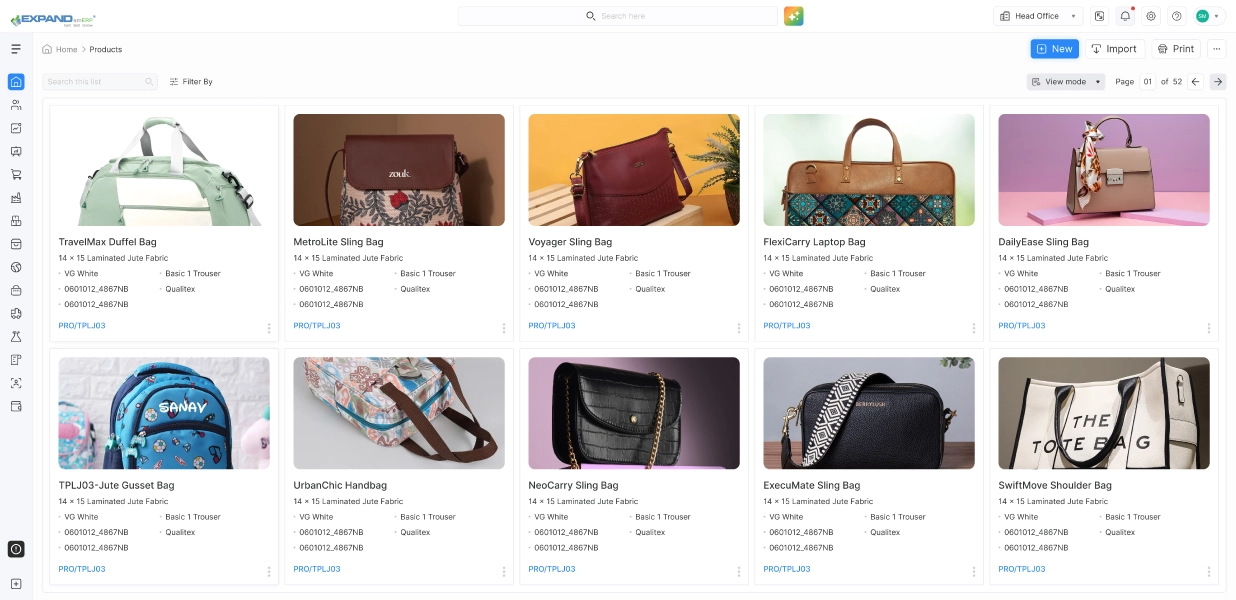Open the lab flask sidebar module

tap(16, 336)
